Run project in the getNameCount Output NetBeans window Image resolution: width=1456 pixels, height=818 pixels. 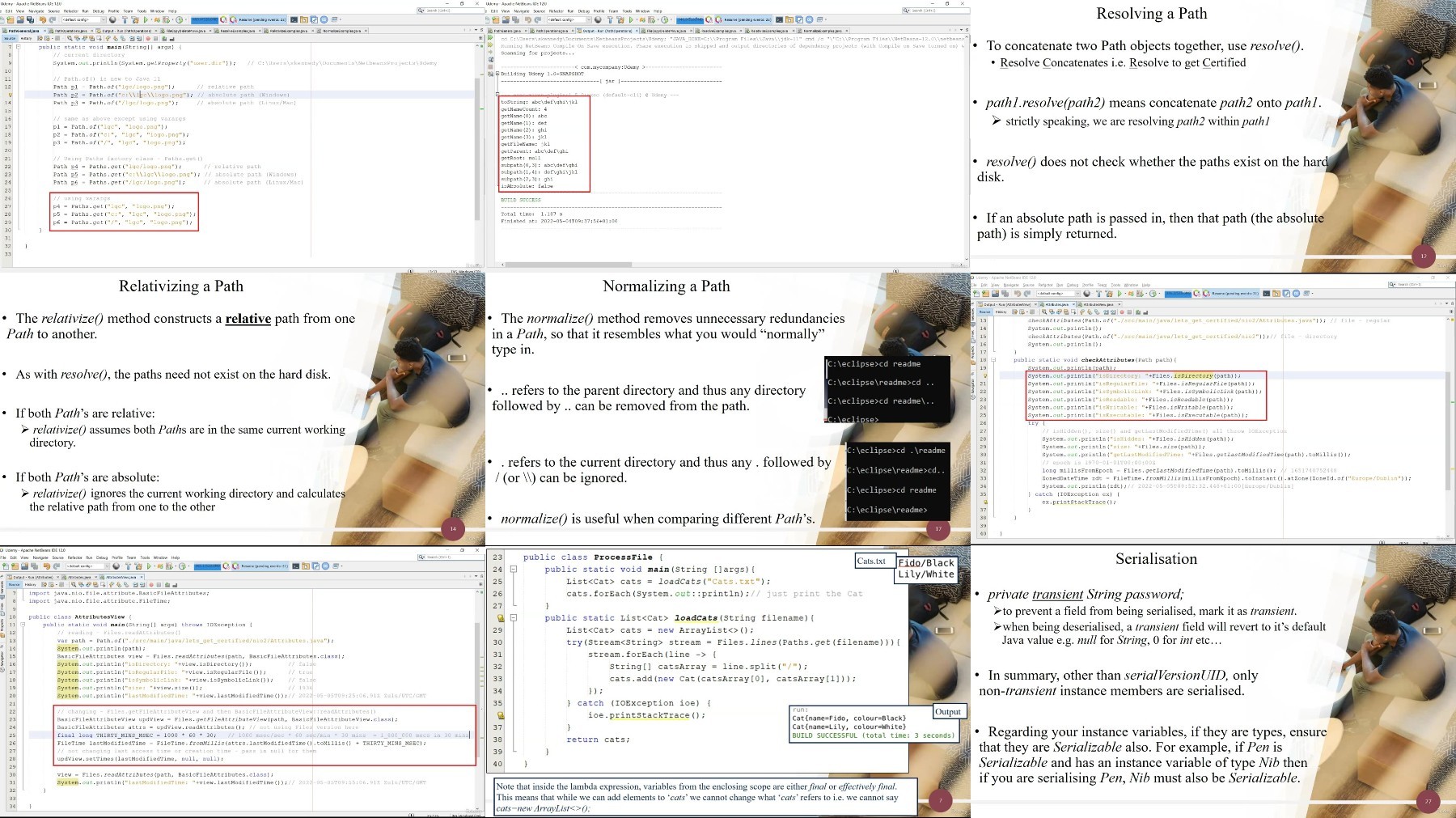tap(631, 19)
